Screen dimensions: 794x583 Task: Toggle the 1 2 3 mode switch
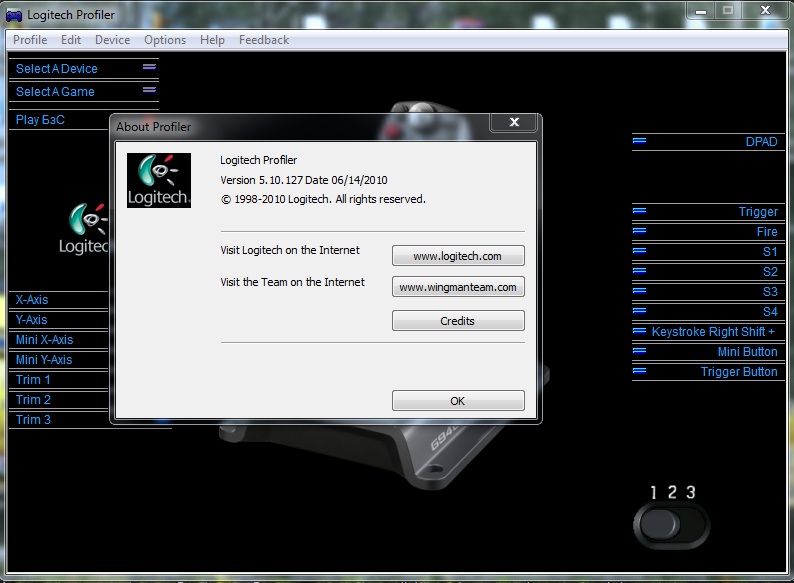pyautogui.click(x=671, y=525)
